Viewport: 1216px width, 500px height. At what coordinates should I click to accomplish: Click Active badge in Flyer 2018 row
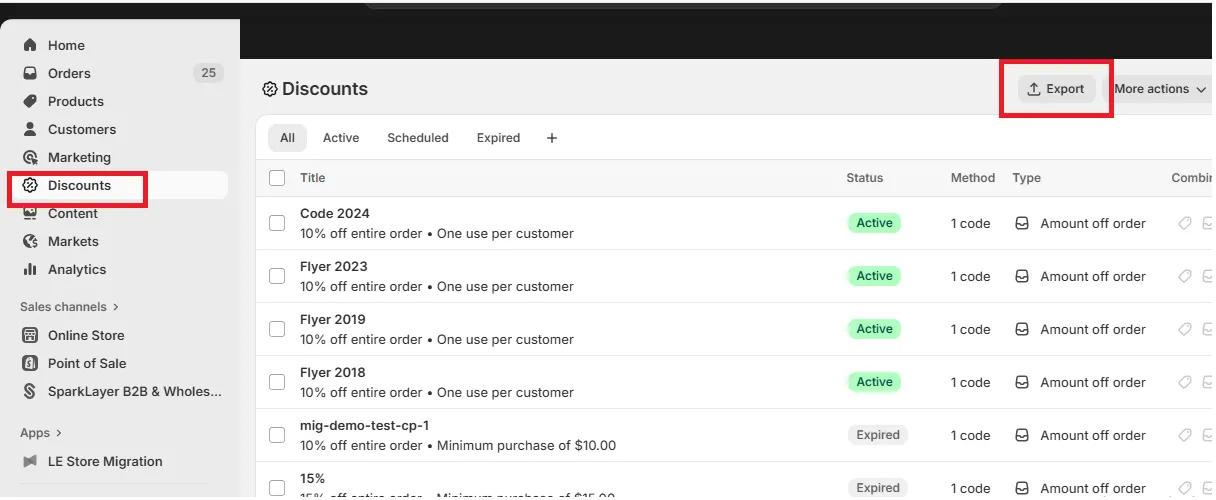[x=874, y=382]
